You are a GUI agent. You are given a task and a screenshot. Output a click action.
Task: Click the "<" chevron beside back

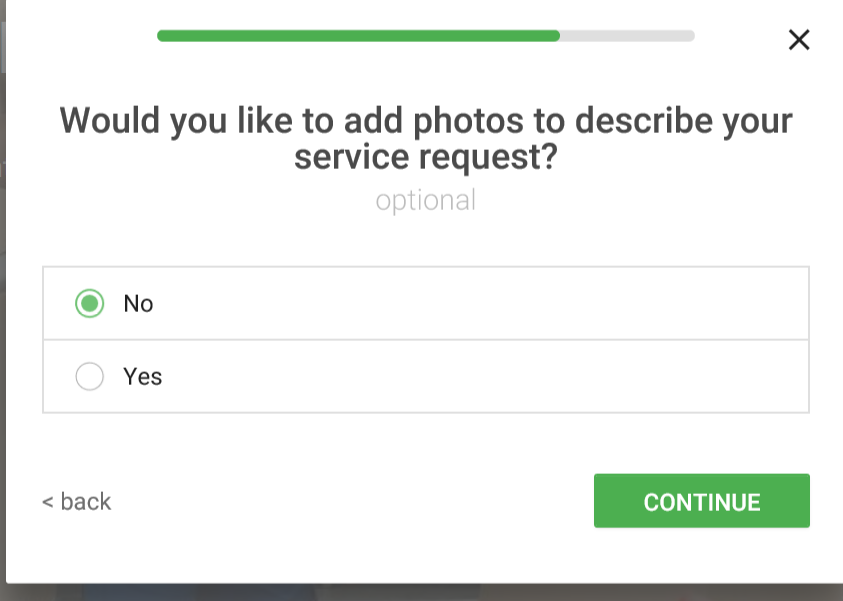[47, 501]
